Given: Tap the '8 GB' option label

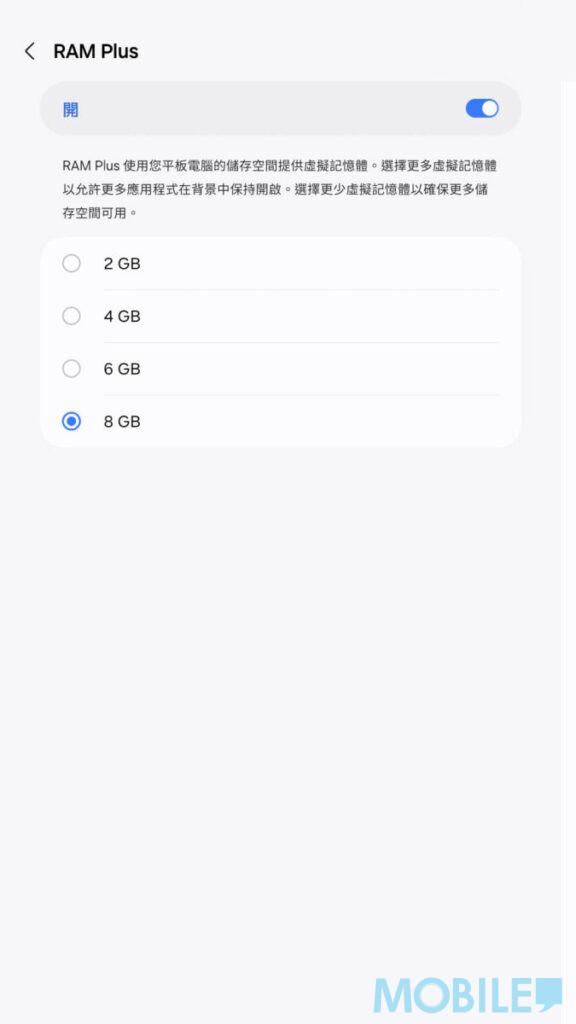Looking at the screenshot, I should (122, 422).
